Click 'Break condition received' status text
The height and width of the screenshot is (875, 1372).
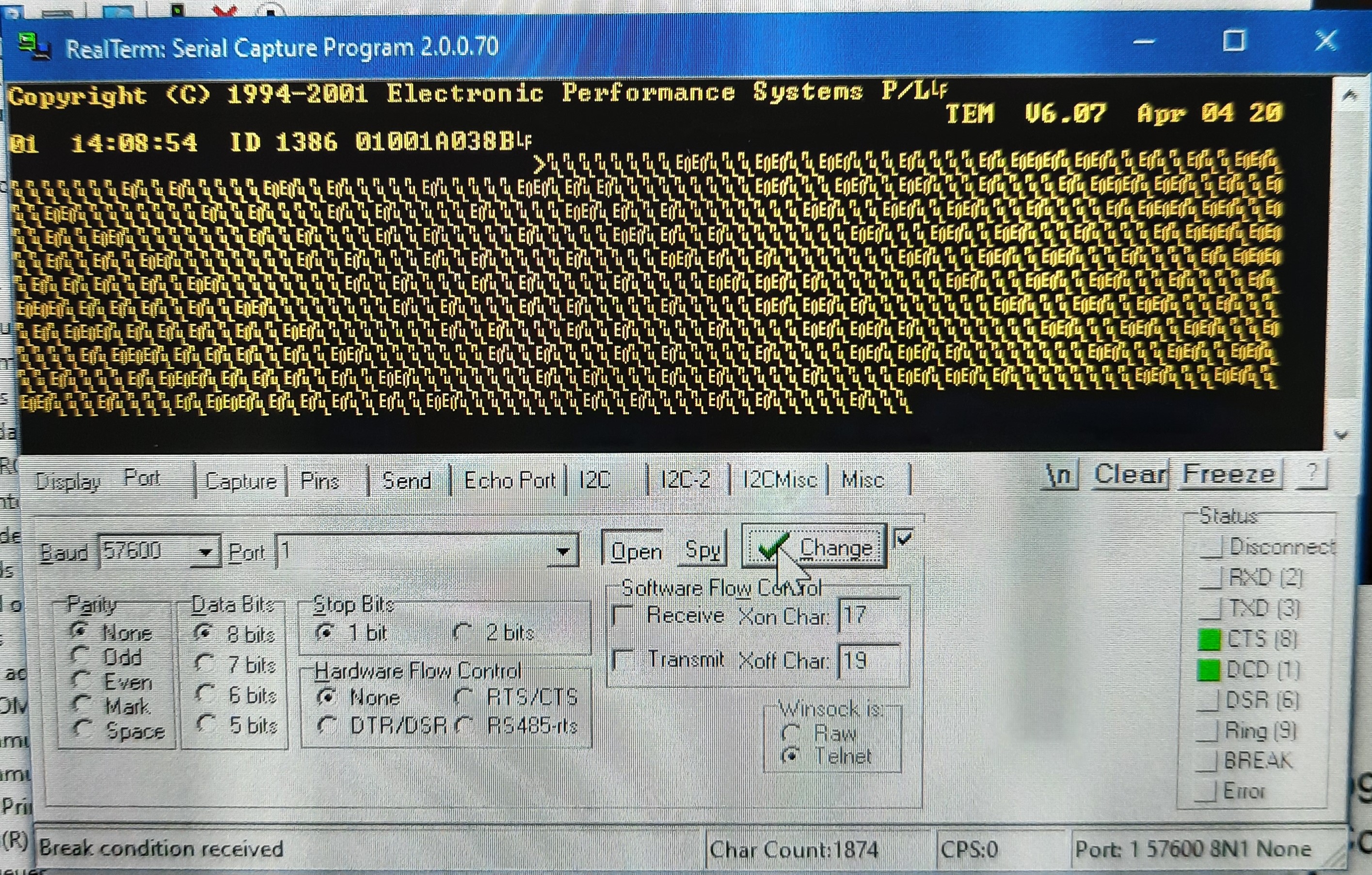point(160,849)
